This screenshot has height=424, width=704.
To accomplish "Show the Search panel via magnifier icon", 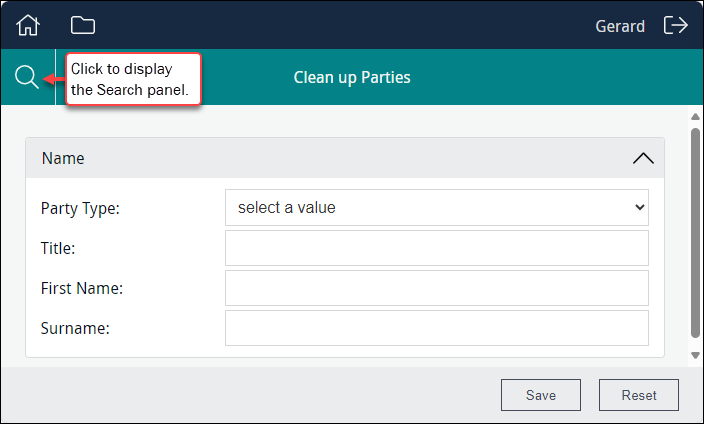I will 27,77.
